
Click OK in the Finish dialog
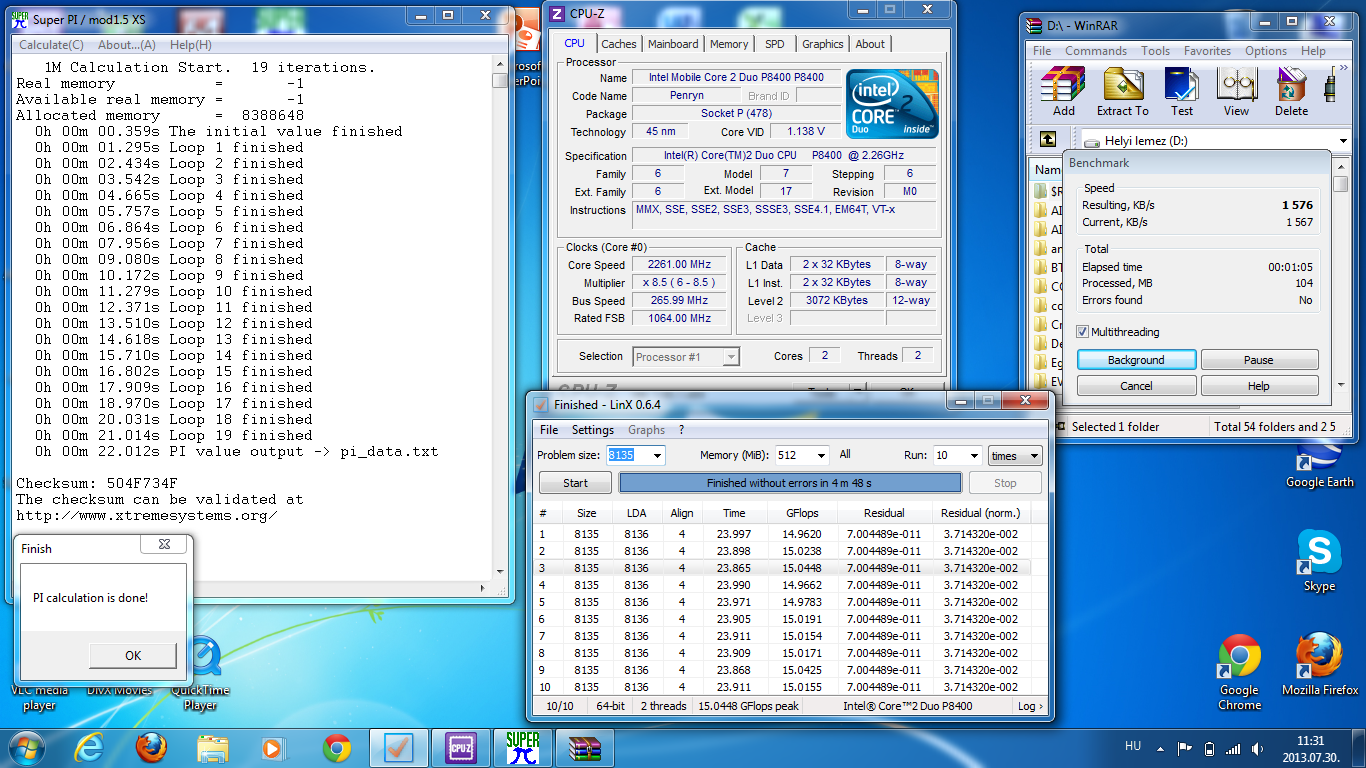tap(133, 656)
